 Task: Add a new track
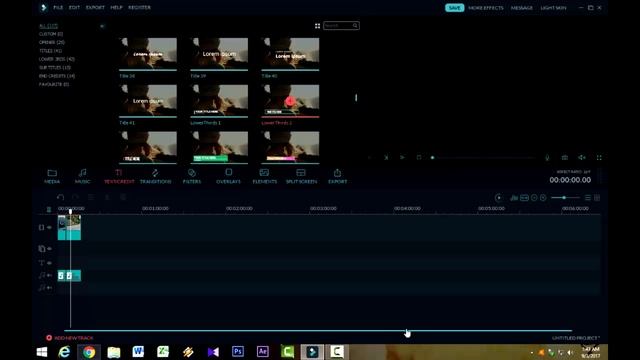coord(69,338)
